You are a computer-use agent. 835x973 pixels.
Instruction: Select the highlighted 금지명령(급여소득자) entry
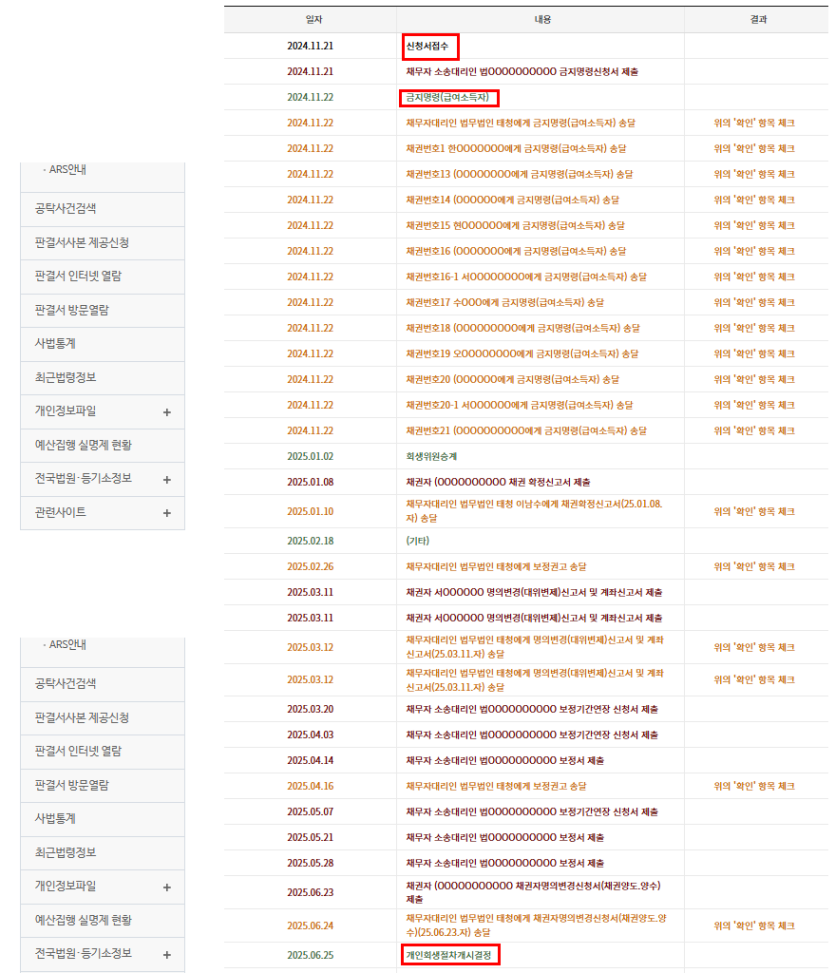448,97
